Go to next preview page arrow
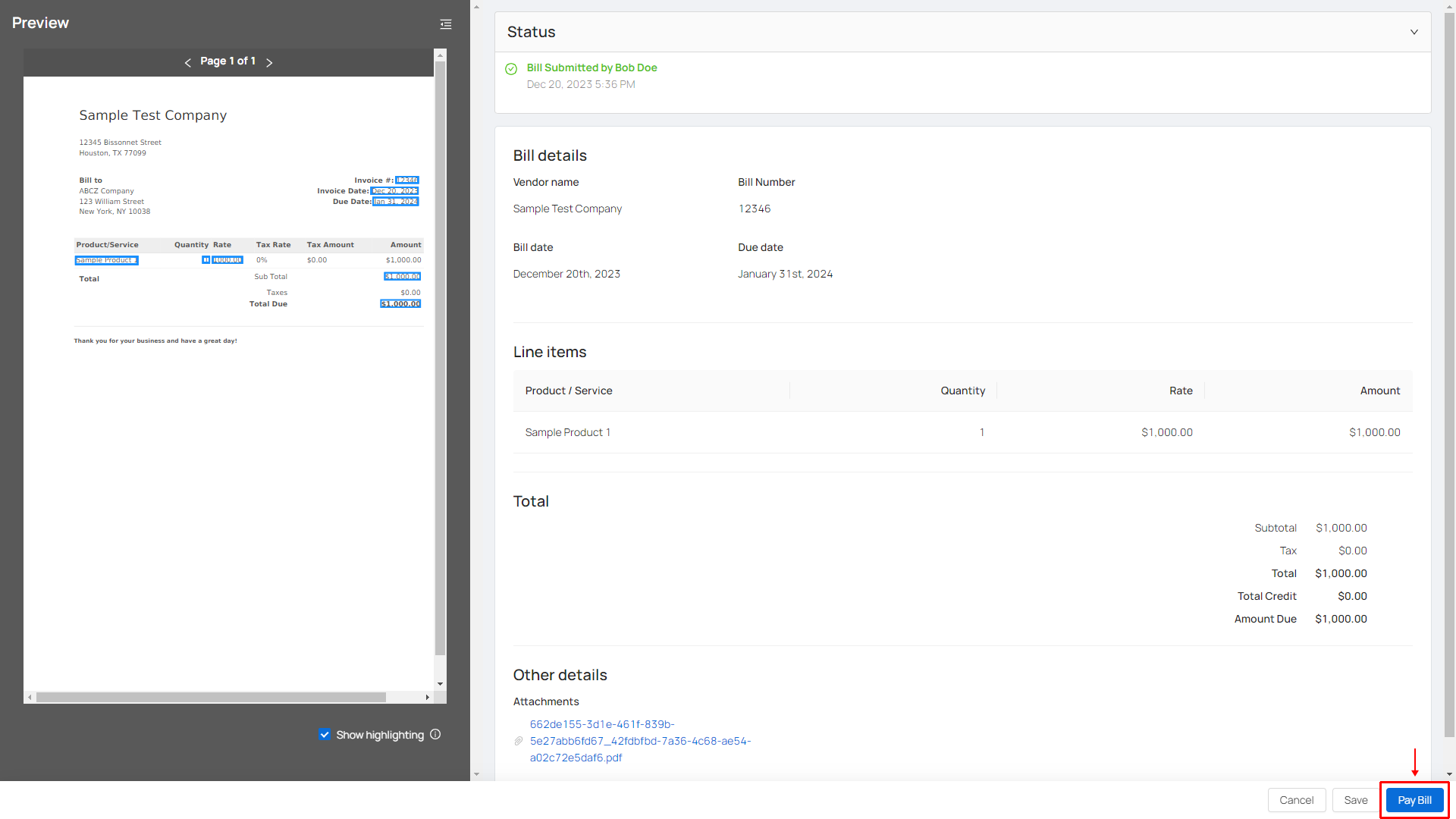The height and width of the screenshot is (819, 1456). click(x=269, y=62)
